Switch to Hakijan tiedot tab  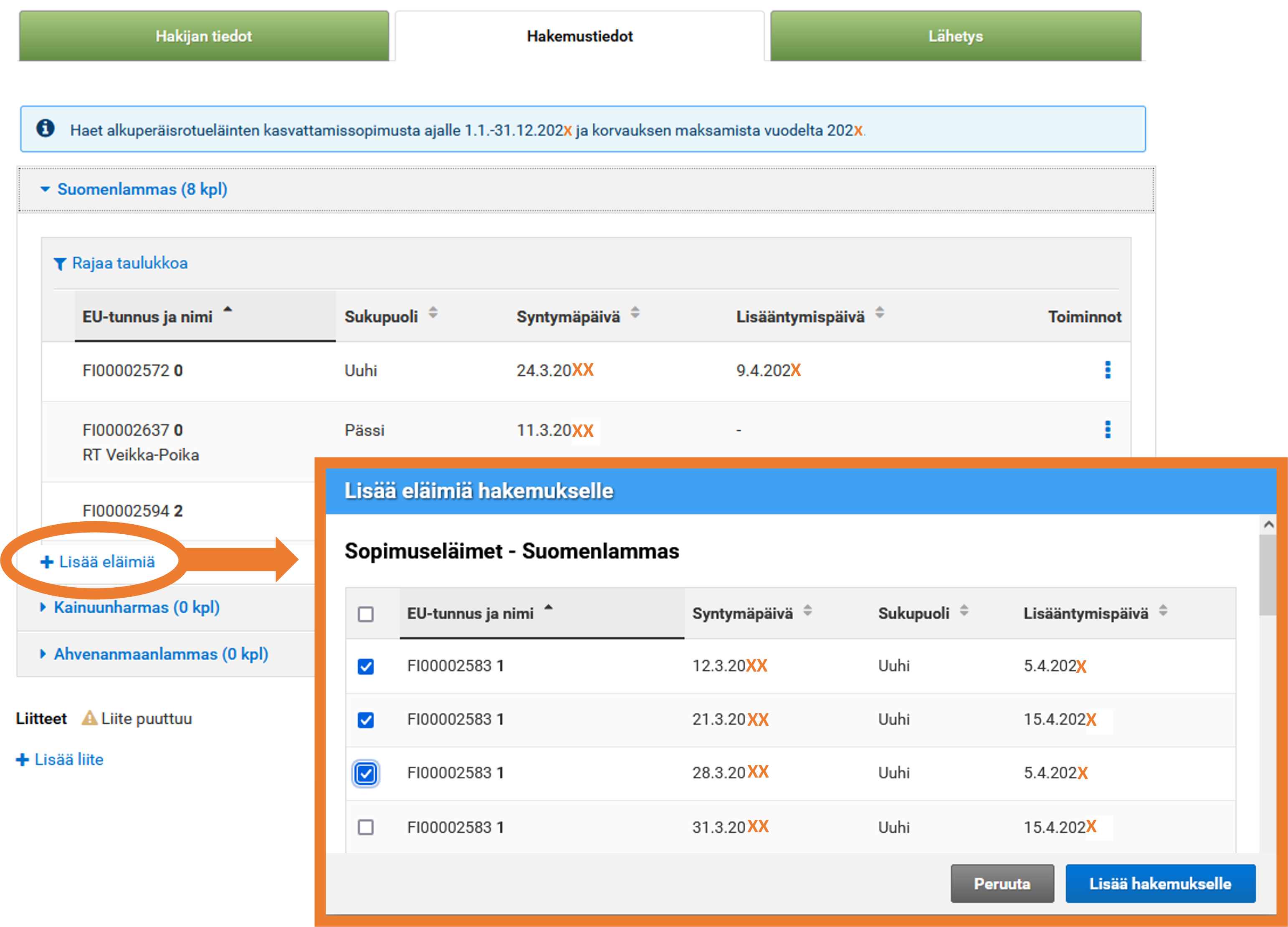point(204,36)
